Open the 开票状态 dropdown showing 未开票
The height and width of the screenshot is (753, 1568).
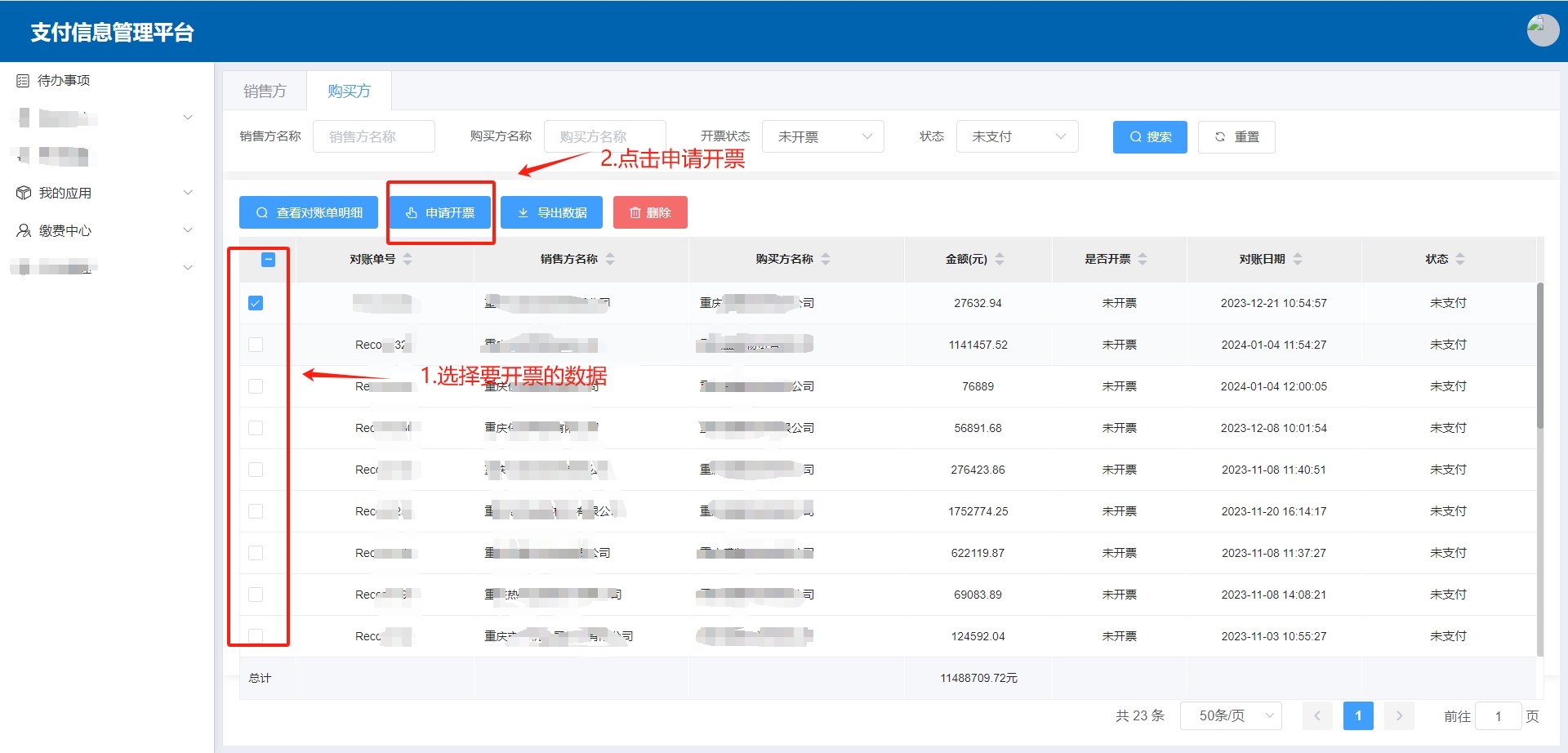point(822,137)
